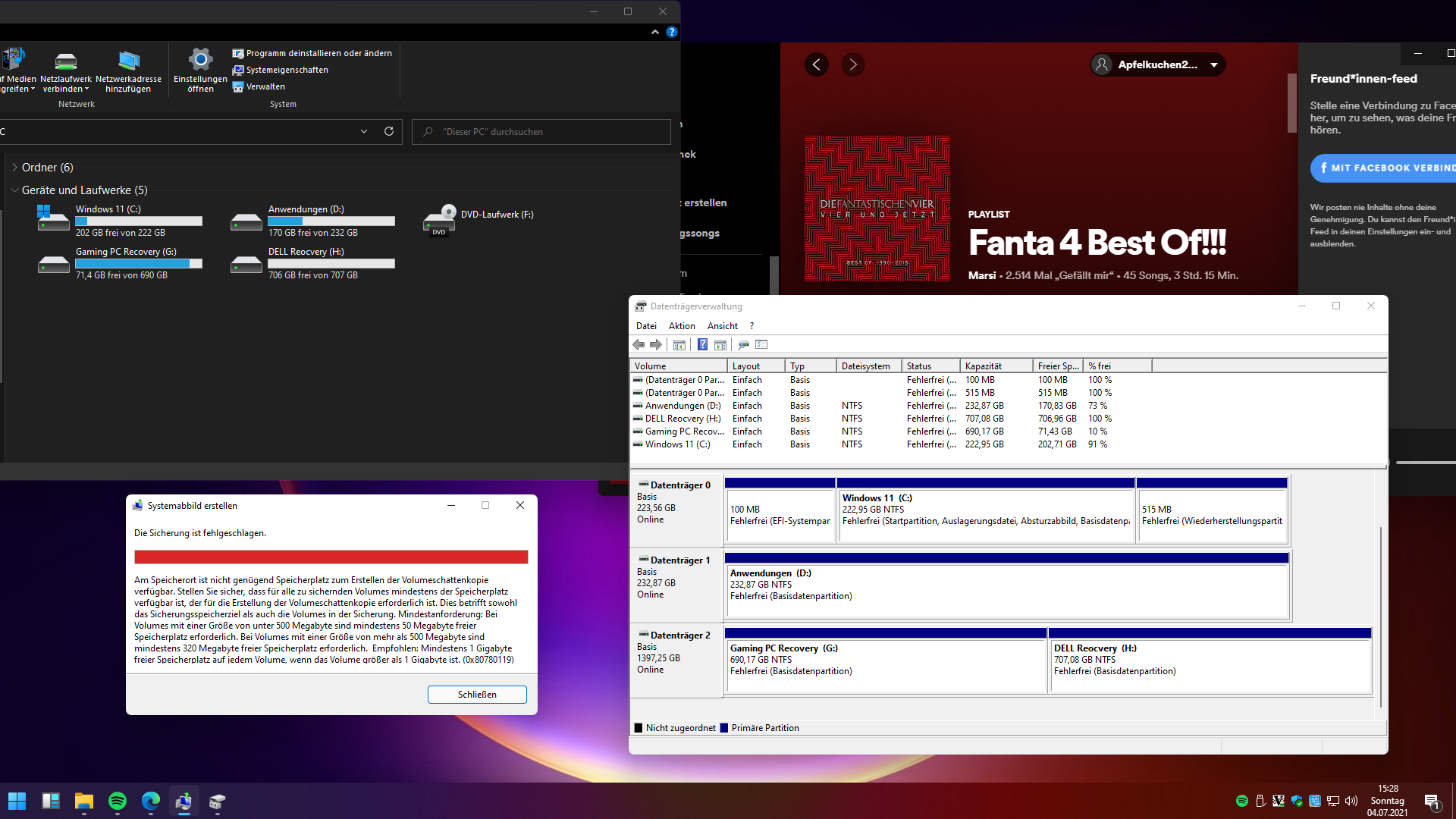Image resolution: width=1456 pixels, height=819 pixels.
Task: Click the forward arrow in Datenträgerverwaltung toolbar
Action: [x=656, y=345]
